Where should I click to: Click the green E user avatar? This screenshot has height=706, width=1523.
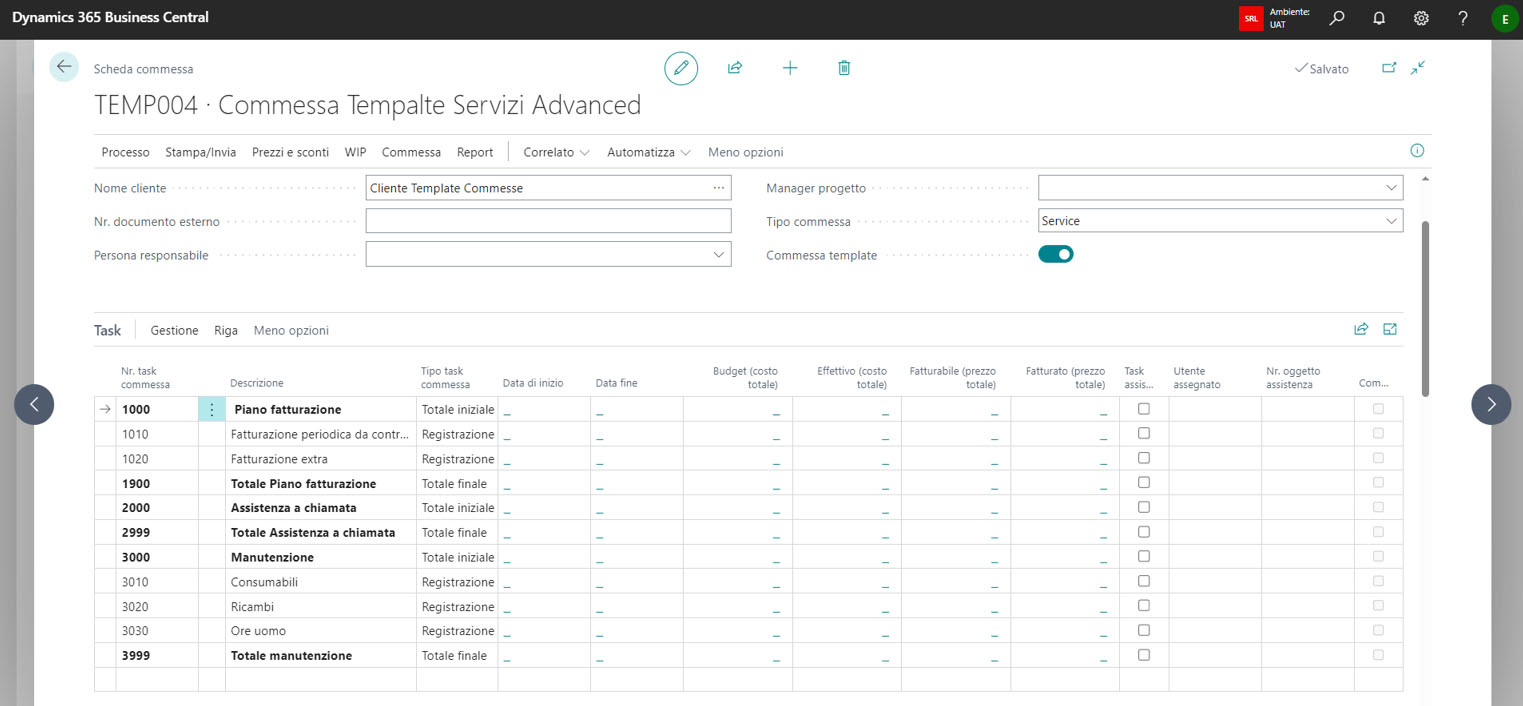1505,18
